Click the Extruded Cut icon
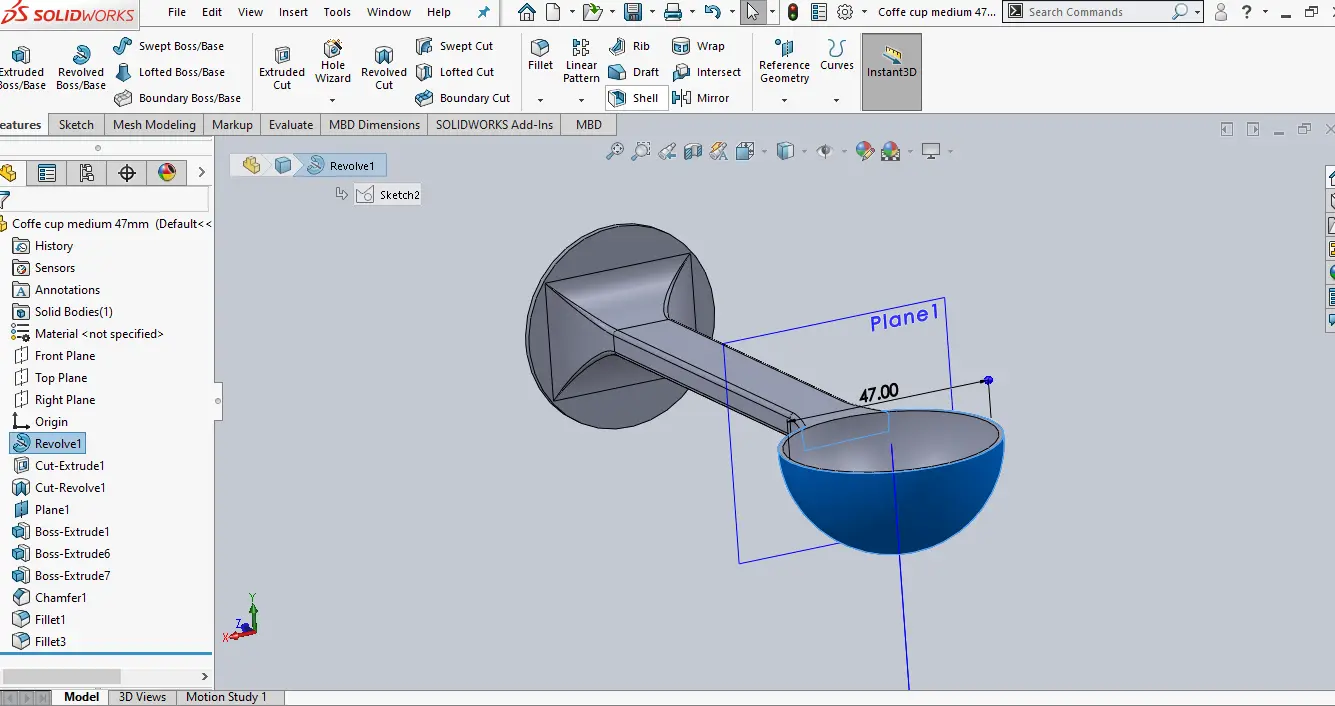 tap(282, 66)
